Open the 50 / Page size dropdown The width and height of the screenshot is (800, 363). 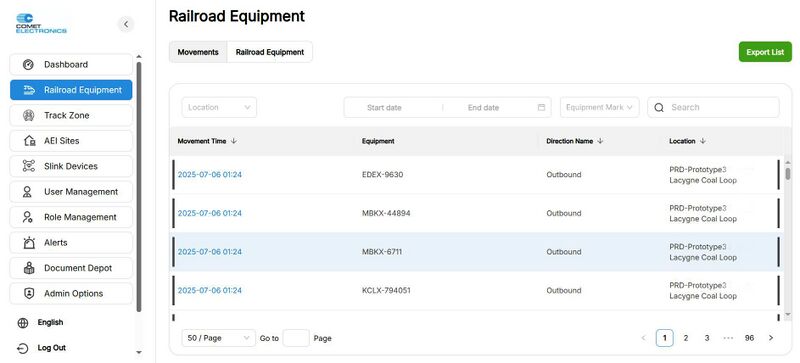click(218, 338)
